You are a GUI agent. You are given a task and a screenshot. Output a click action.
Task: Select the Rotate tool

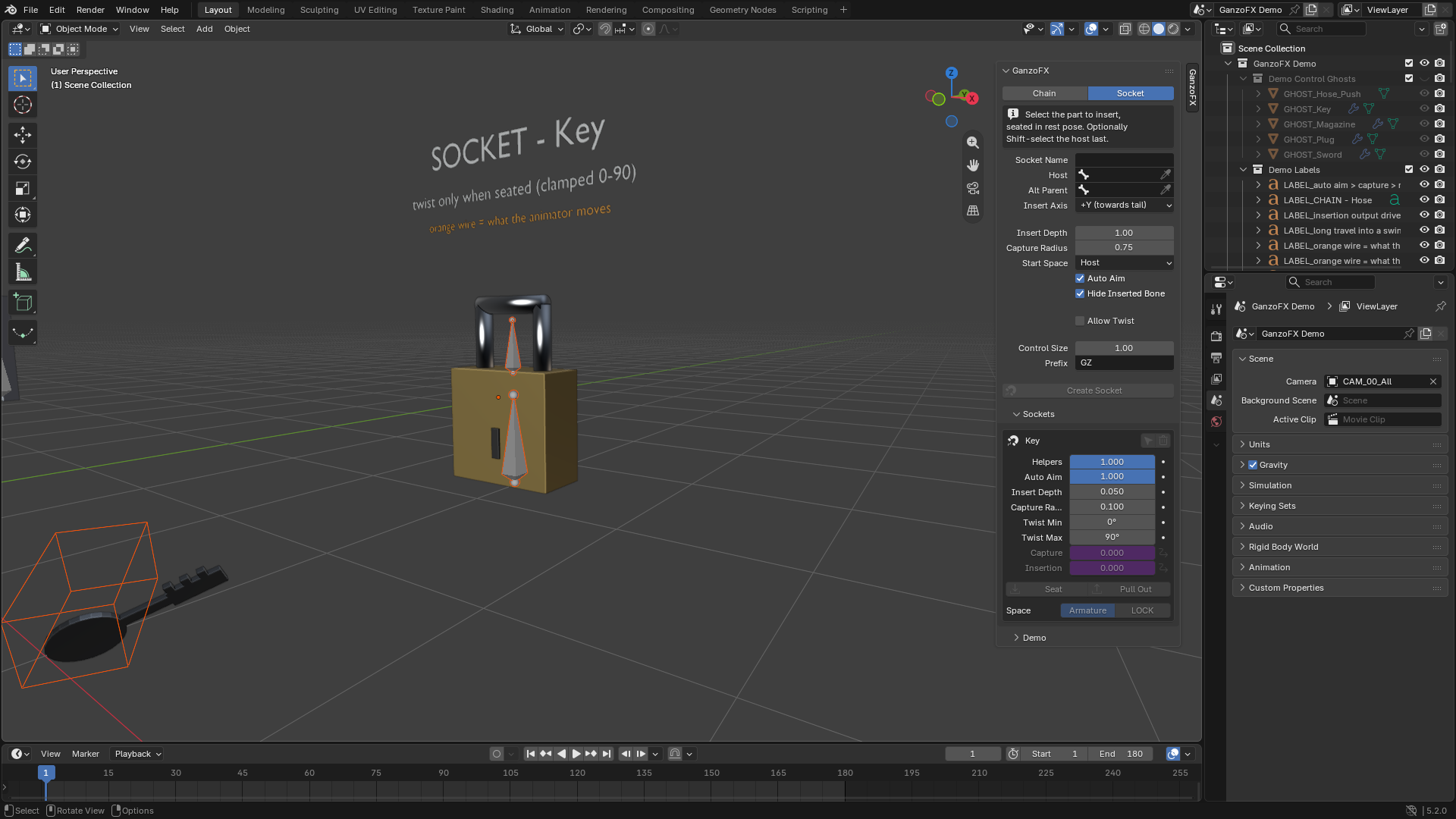click(x=23, y=162)
